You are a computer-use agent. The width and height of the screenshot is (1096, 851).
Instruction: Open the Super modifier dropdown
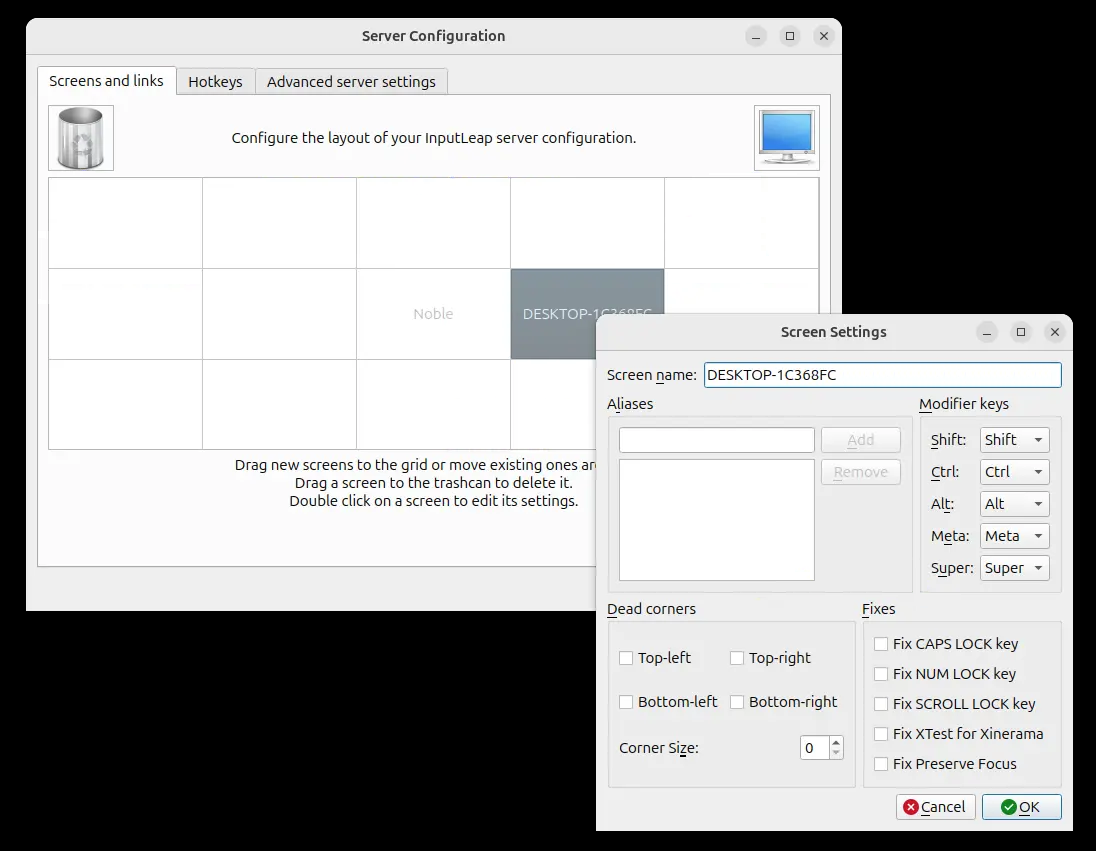1014,568
